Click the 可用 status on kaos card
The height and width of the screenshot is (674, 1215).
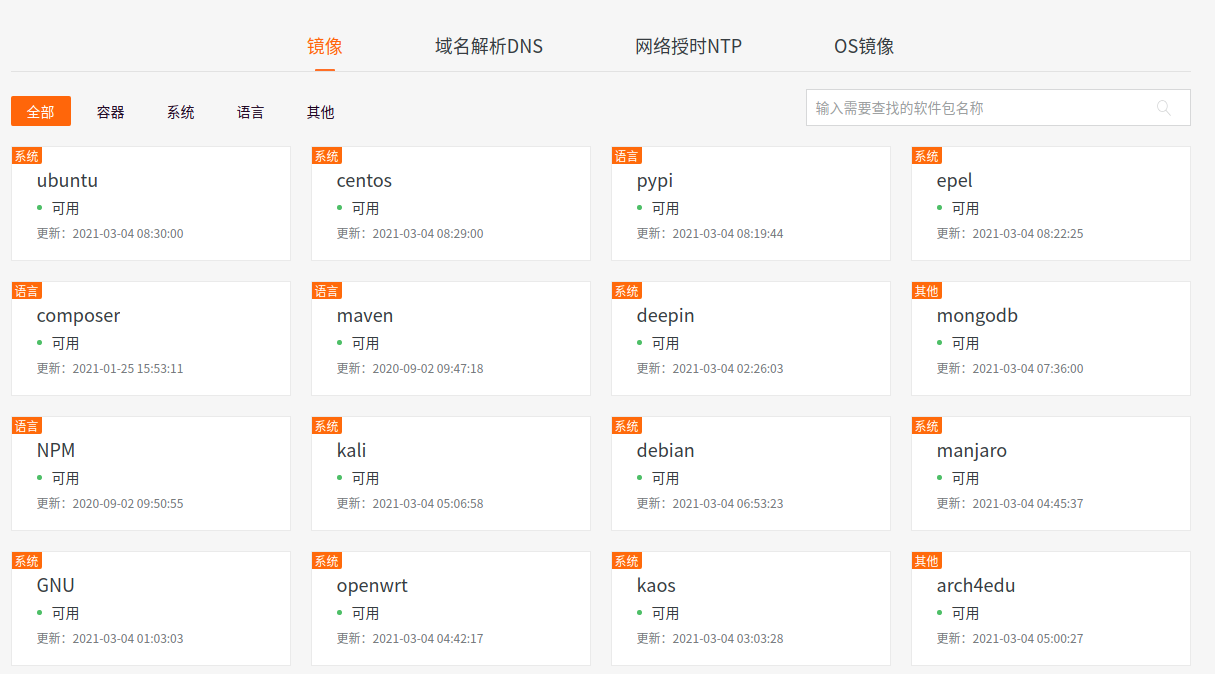pos(666,614)
